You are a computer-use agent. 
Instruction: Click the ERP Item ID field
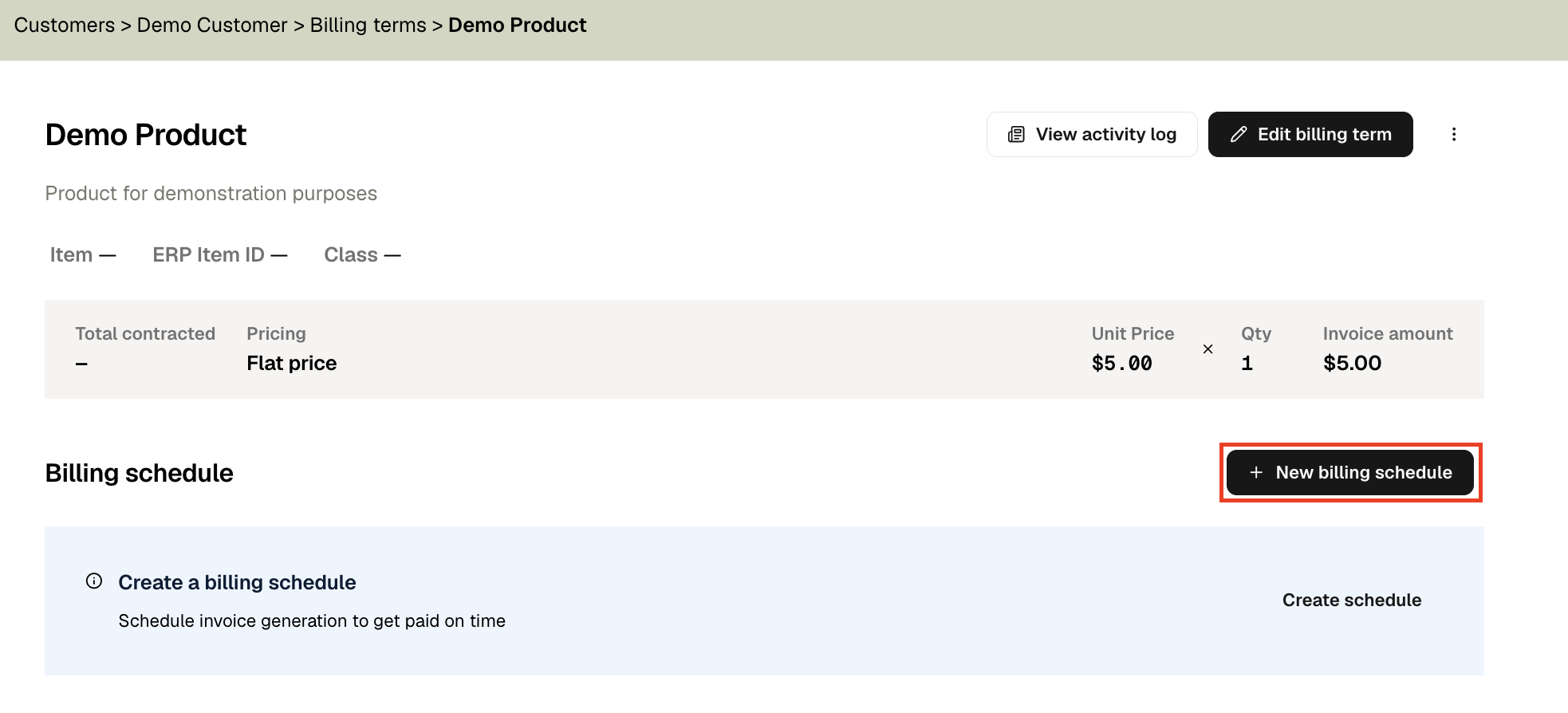pos(220,254)
